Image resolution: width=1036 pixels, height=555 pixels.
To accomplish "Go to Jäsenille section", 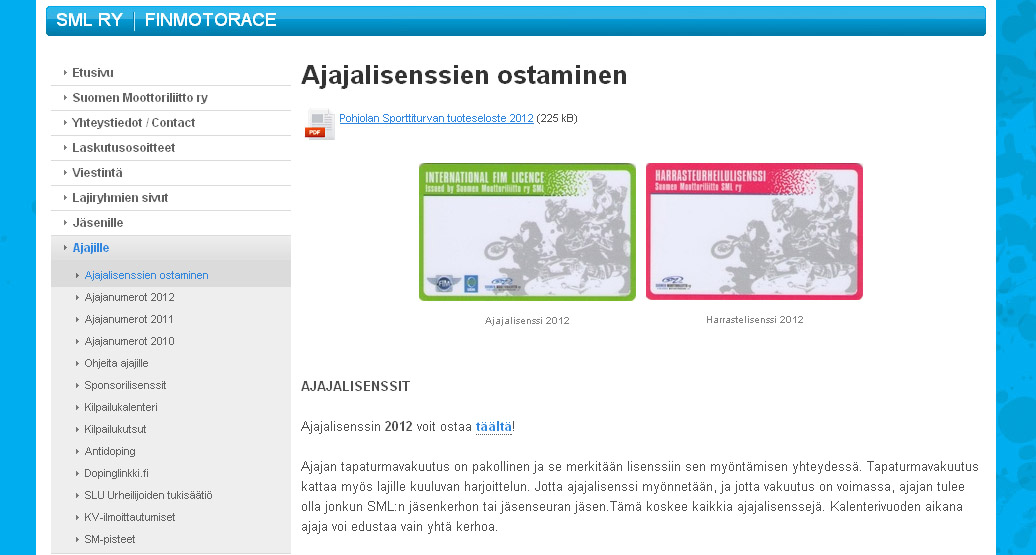I will [98, 223].
